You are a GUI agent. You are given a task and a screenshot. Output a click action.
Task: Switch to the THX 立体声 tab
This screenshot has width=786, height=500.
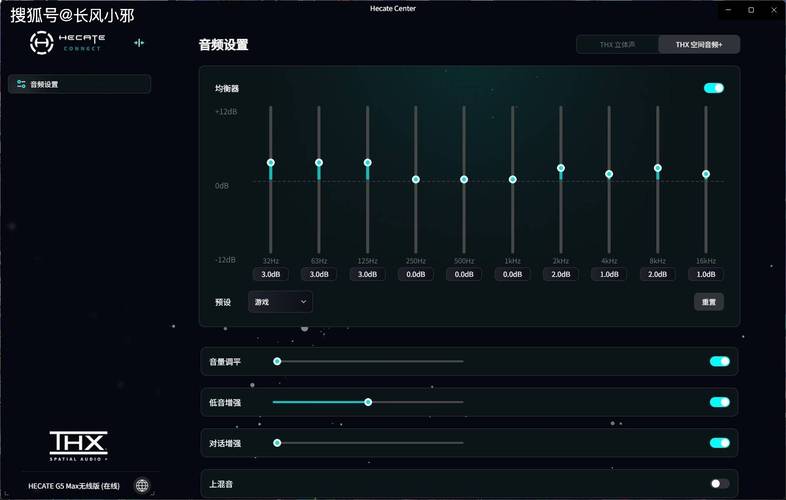(618, 45)
